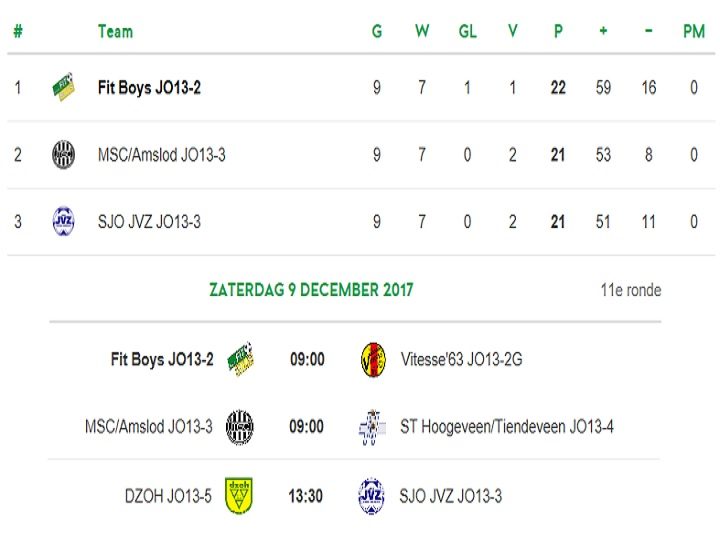Open the 13:30 DZOH match details
720x540 pixels.
305,496
